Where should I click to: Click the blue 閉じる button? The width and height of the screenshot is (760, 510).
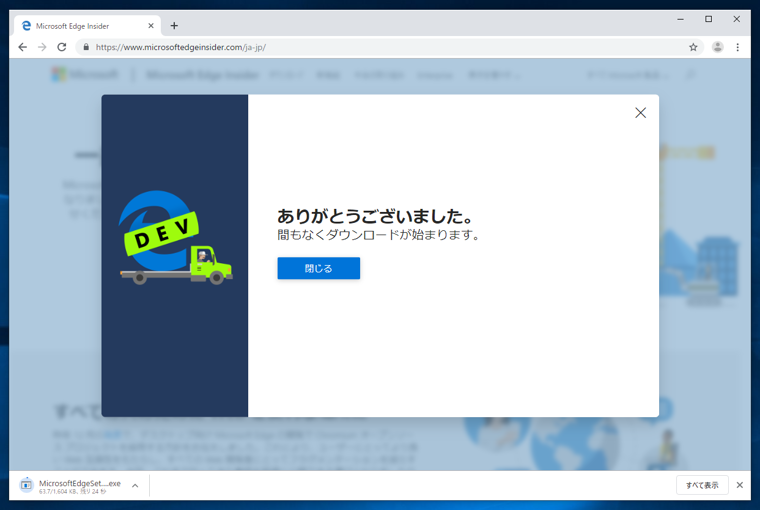[318, 268]
